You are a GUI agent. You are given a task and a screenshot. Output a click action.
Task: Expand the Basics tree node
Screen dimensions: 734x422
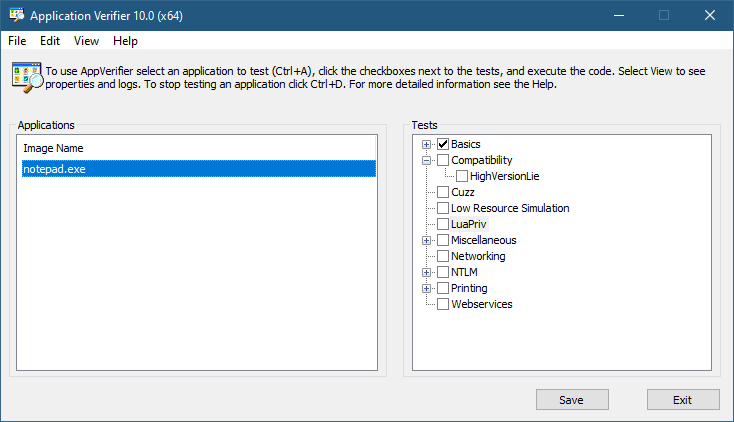(426, 144)
